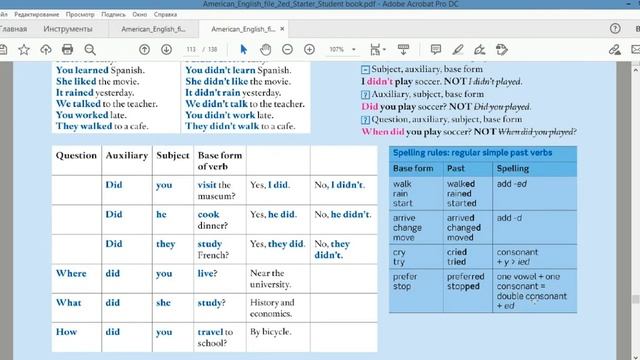Click 'They didn't walk to a cafe.' sentence
The image size is (640, 360).
click(x=240, y=126)
